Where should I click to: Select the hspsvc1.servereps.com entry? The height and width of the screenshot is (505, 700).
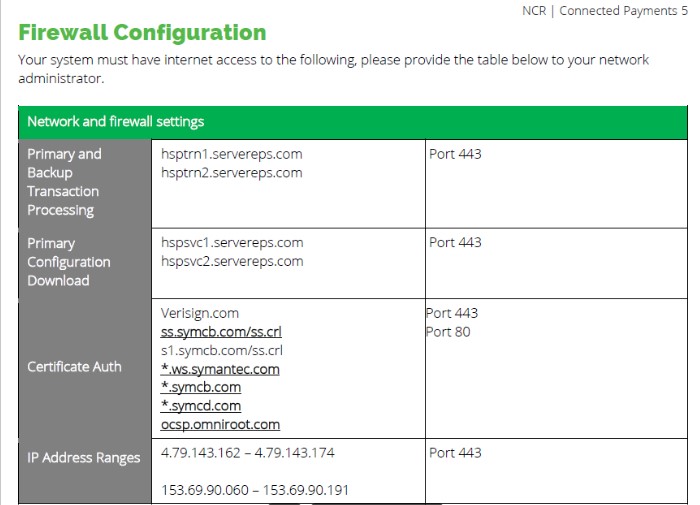232,242
